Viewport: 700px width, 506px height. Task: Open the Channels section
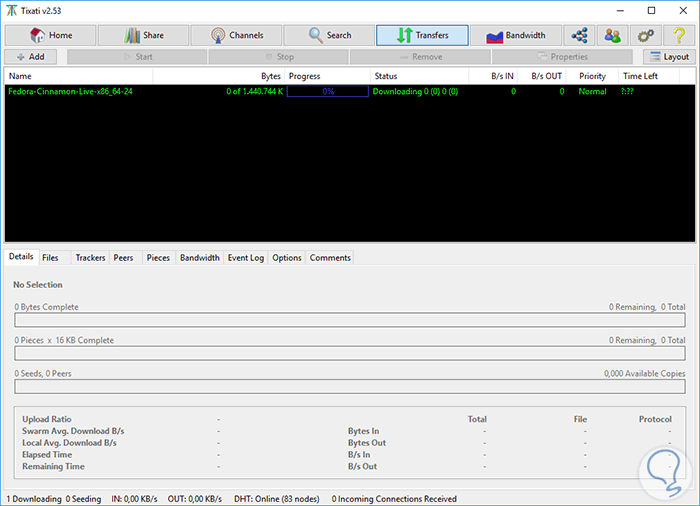click(236, 35)
